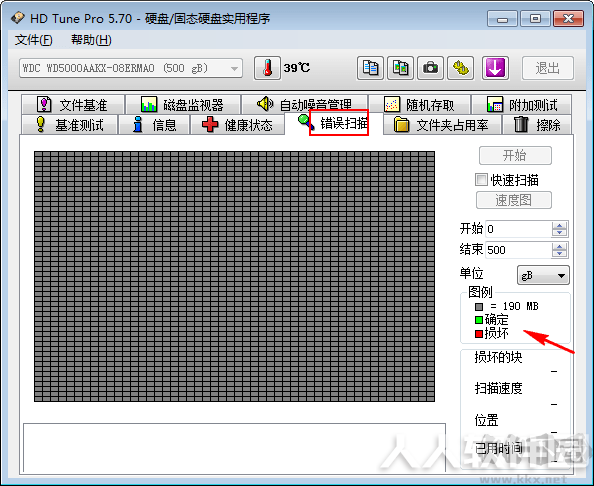Open options with the yellow gears icon
Screen dimensions: 594x486
(460, 68)
